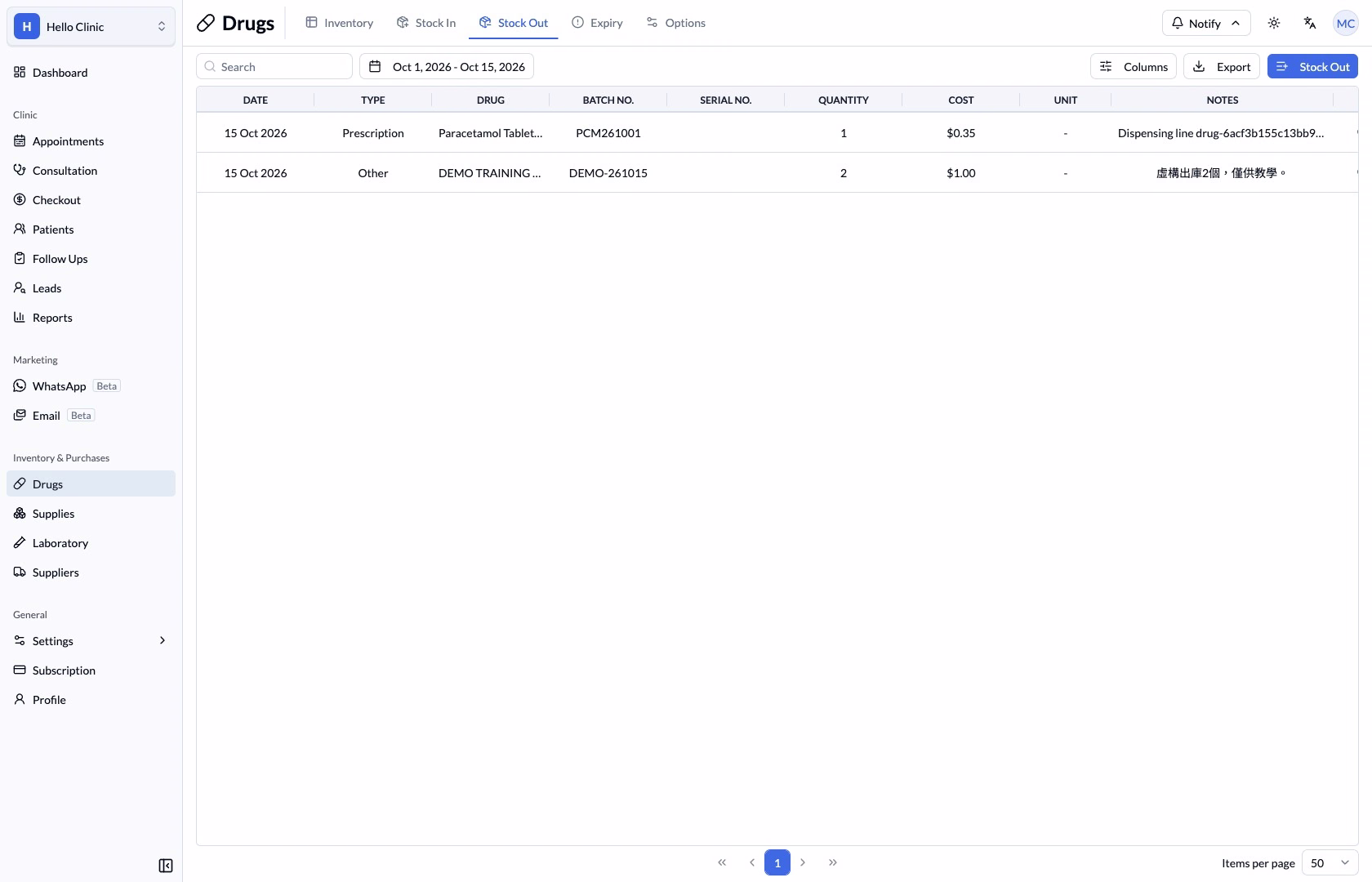Go to previous page arrow
The width and height of the screenshot is (1372, 882).
point(752,862)
